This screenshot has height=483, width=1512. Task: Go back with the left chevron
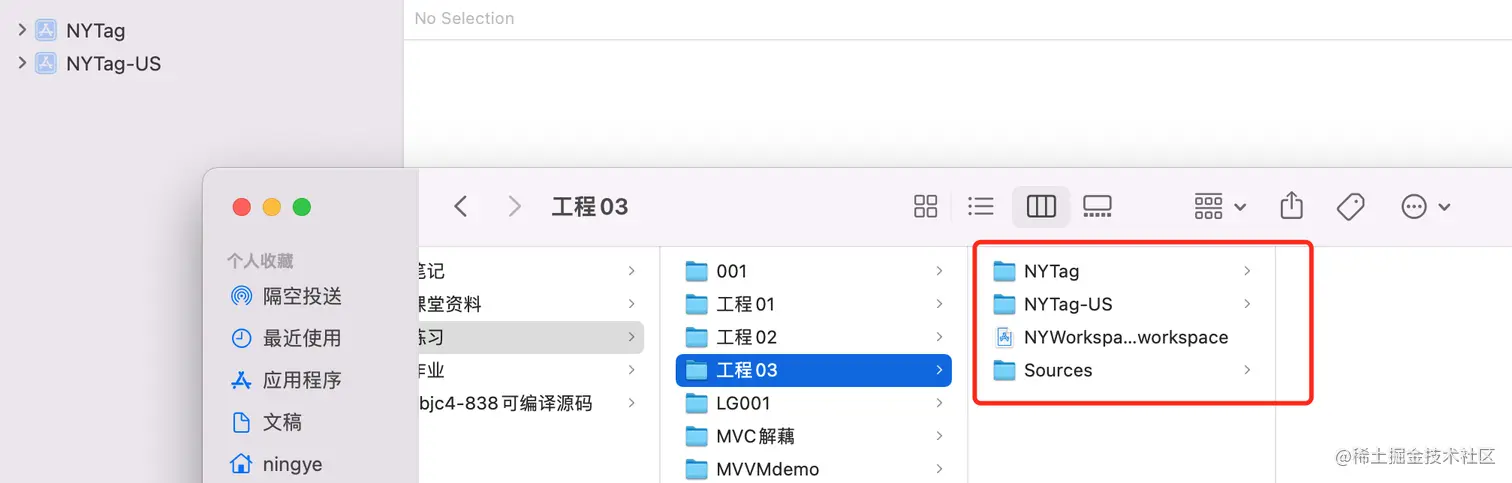pos(460,207)
